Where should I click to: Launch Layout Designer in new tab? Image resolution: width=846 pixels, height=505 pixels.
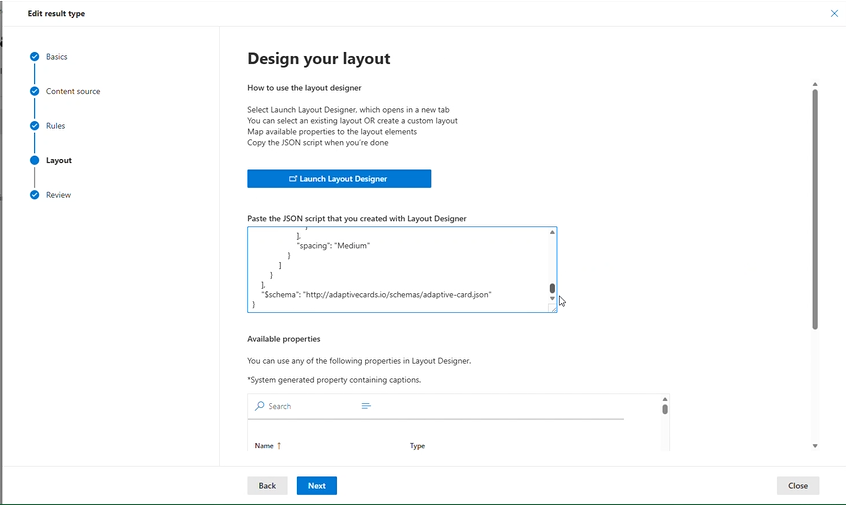(339, 179)
